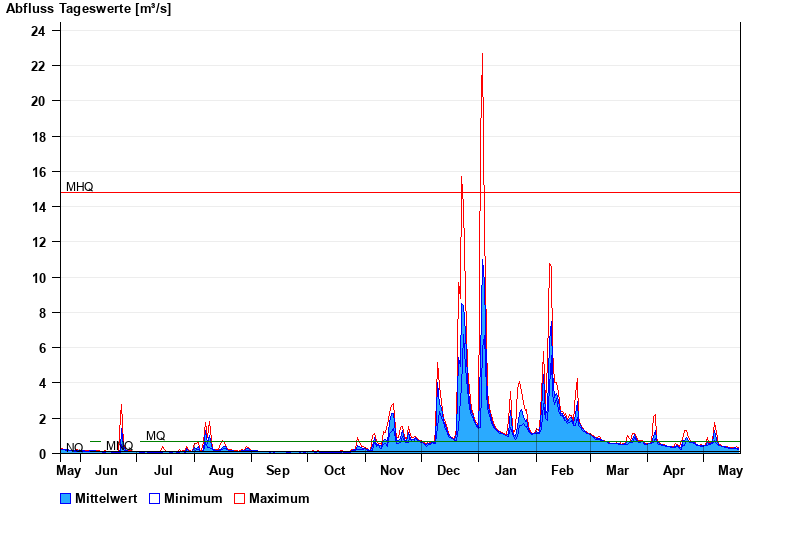Click the y-axis value 20
The width and height of the screenshot is (800, 550).
pos(38,101)
